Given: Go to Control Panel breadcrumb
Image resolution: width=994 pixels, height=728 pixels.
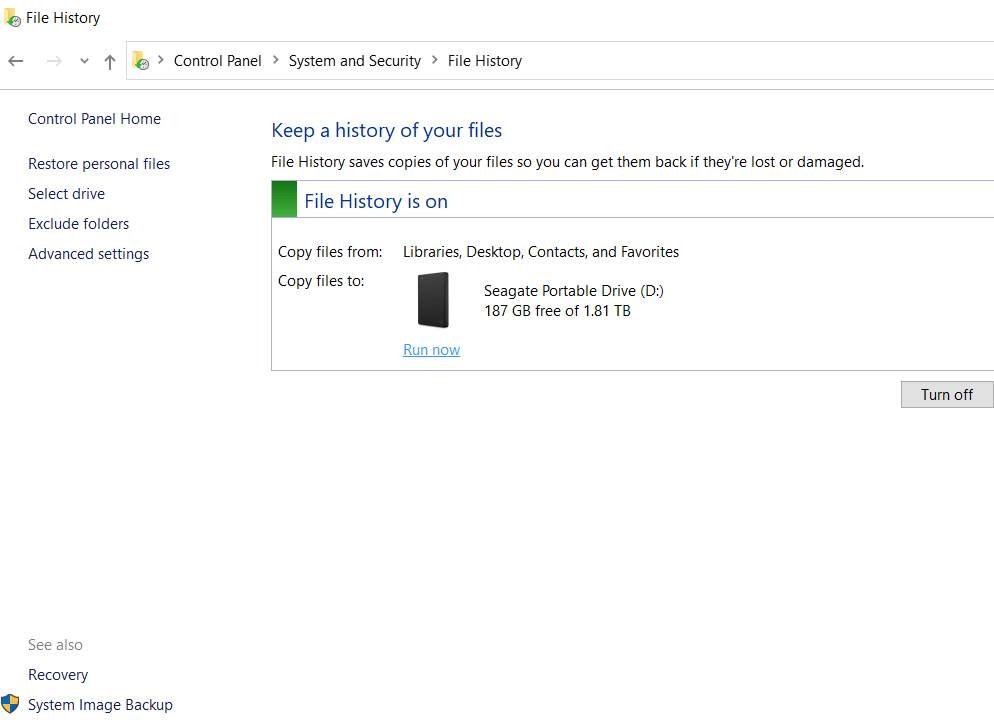Looking at the screenshot, I should click(x=217, y=61).
